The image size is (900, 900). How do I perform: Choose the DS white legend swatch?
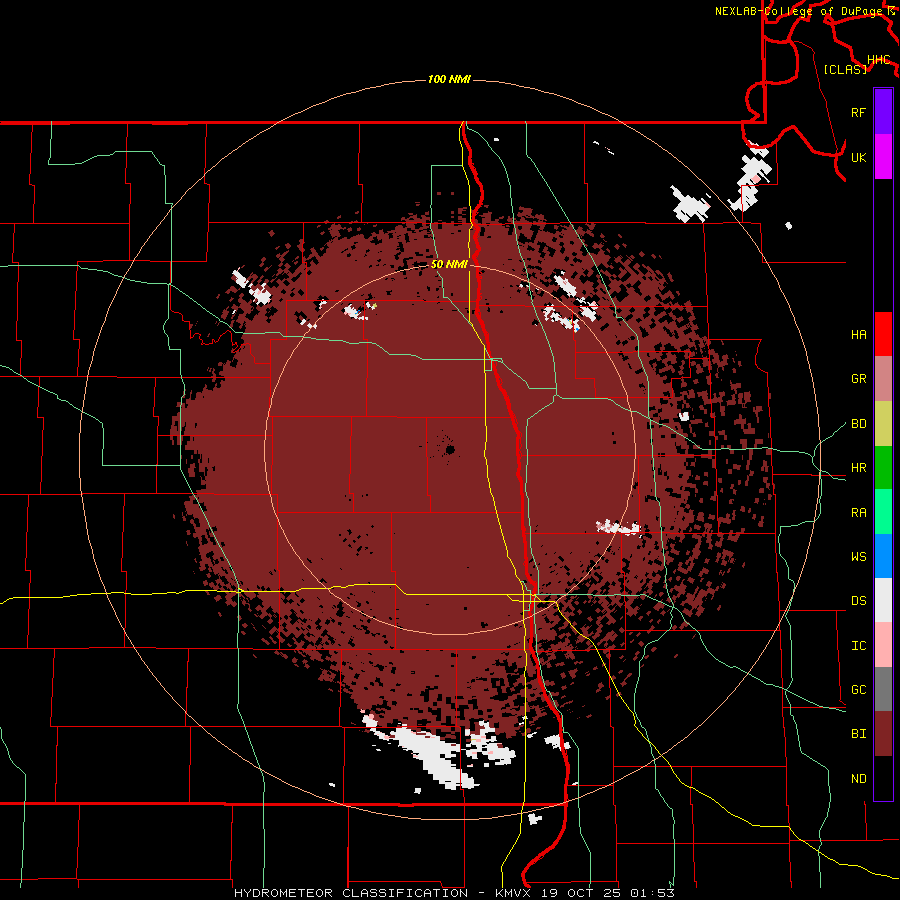[883, 600]
